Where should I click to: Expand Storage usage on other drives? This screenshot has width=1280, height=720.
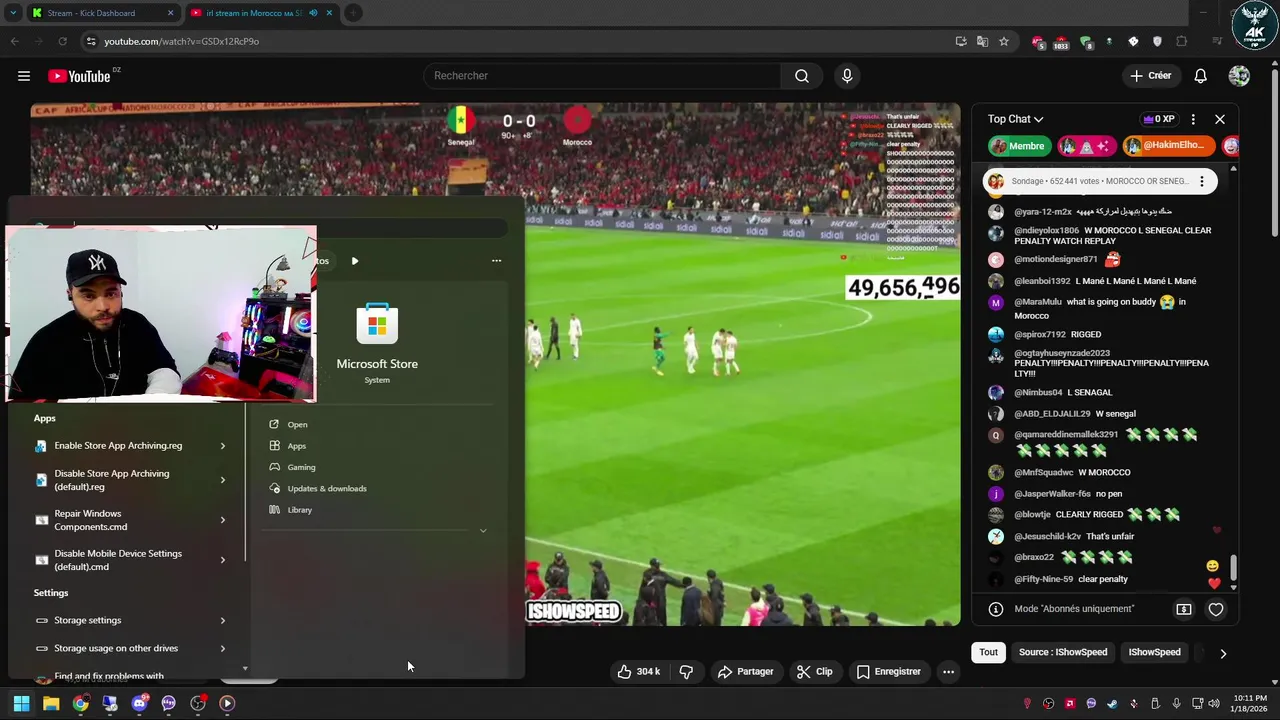point(222,648)
